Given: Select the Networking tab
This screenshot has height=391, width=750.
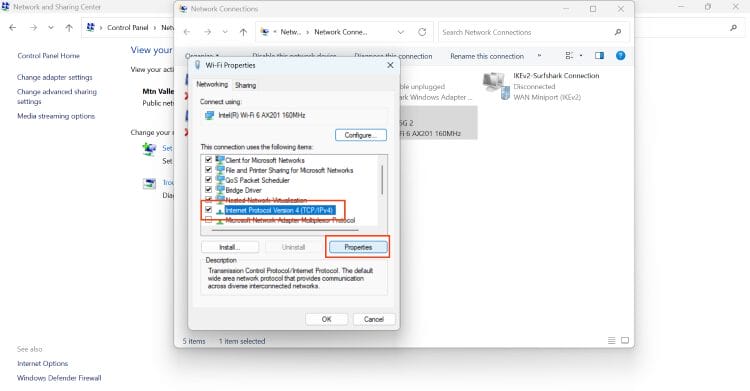Looking at the screenshot, I should pyautogui.click(x=212, y=84).
